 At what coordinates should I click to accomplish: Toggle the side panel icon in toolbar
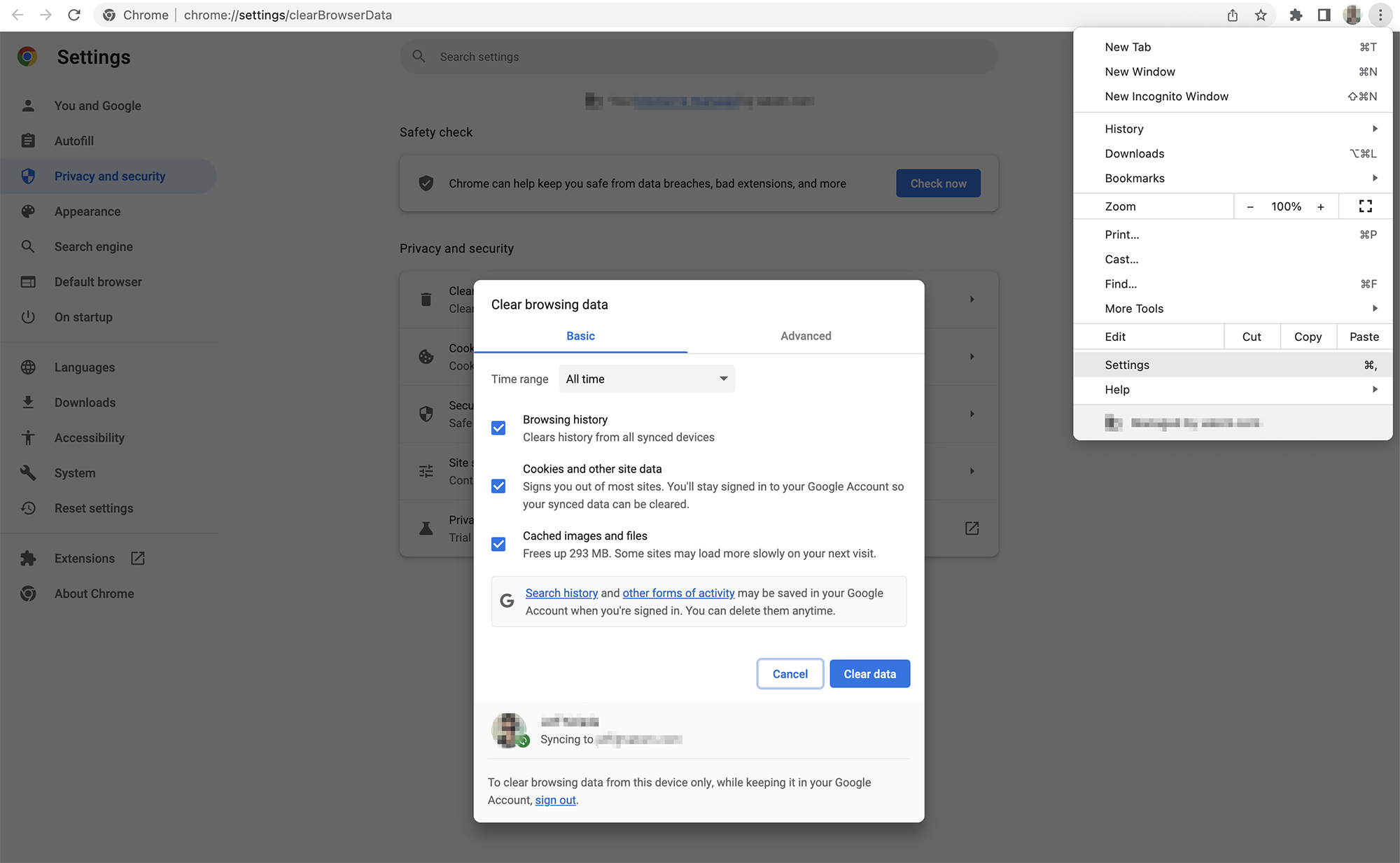point(1324,15)
